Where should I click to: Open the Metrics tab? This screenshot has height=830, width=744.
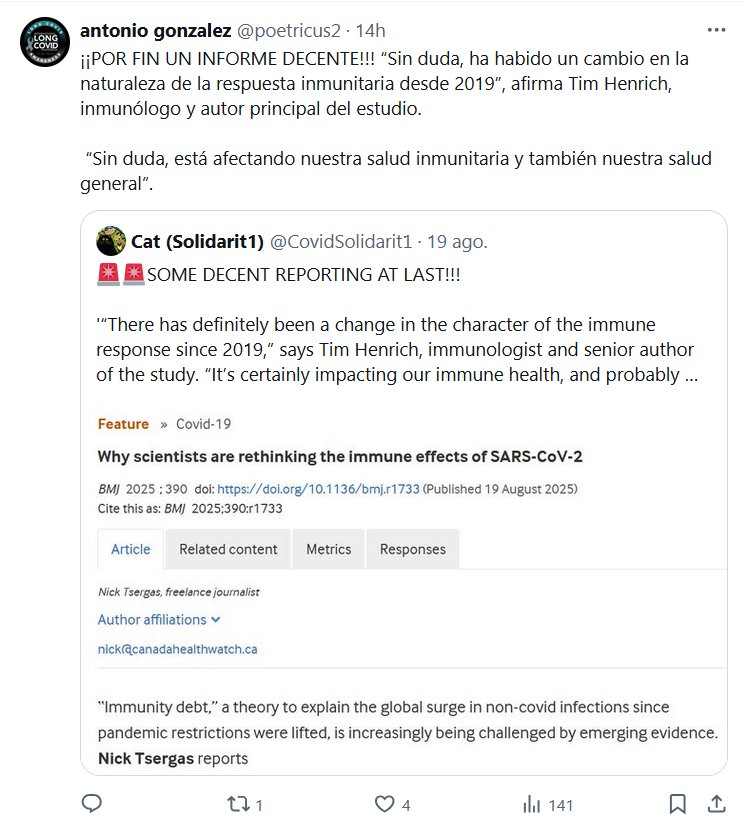[x=329, y=549]
